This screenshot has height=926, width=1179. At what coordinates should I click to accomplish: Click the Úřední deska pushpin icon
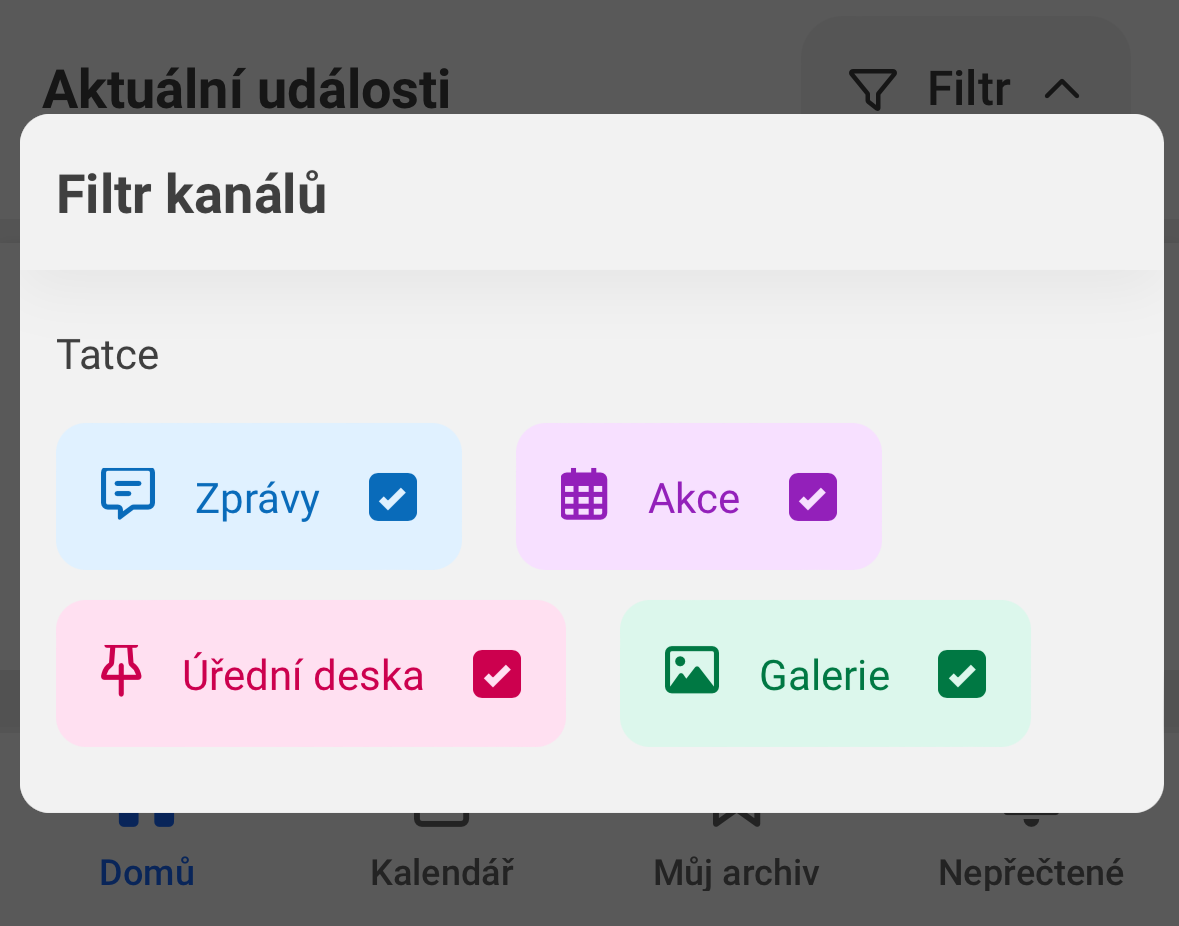click(x=121, y=670)
